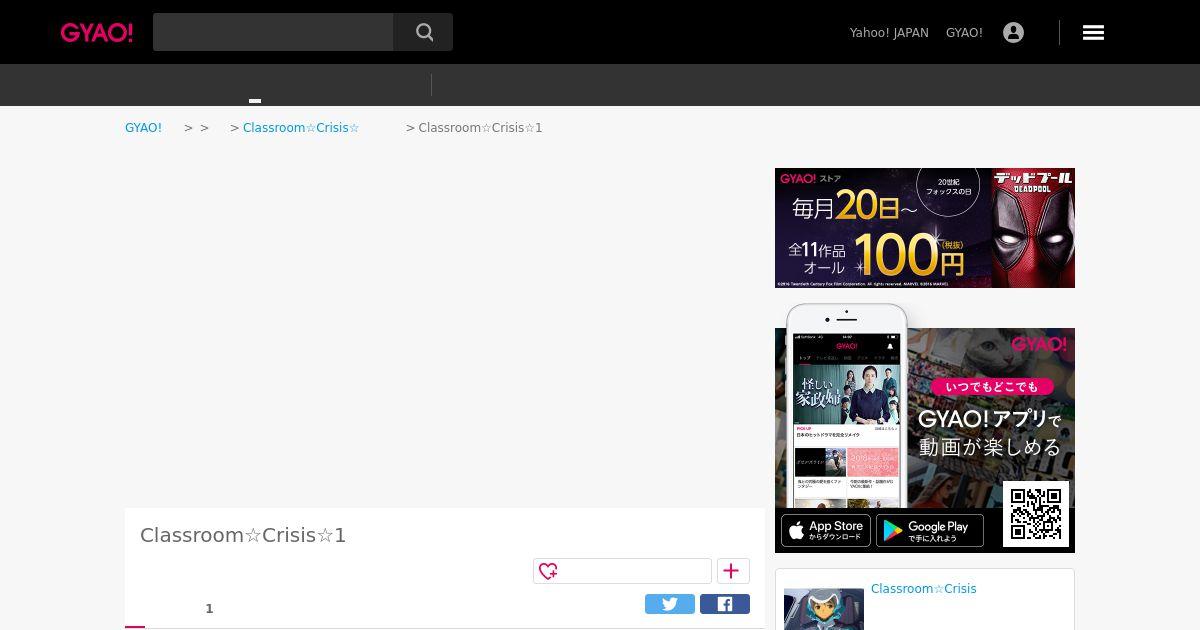The image size is (1200, 630).
Task: Share on Twitter
Action: point(670,604)
